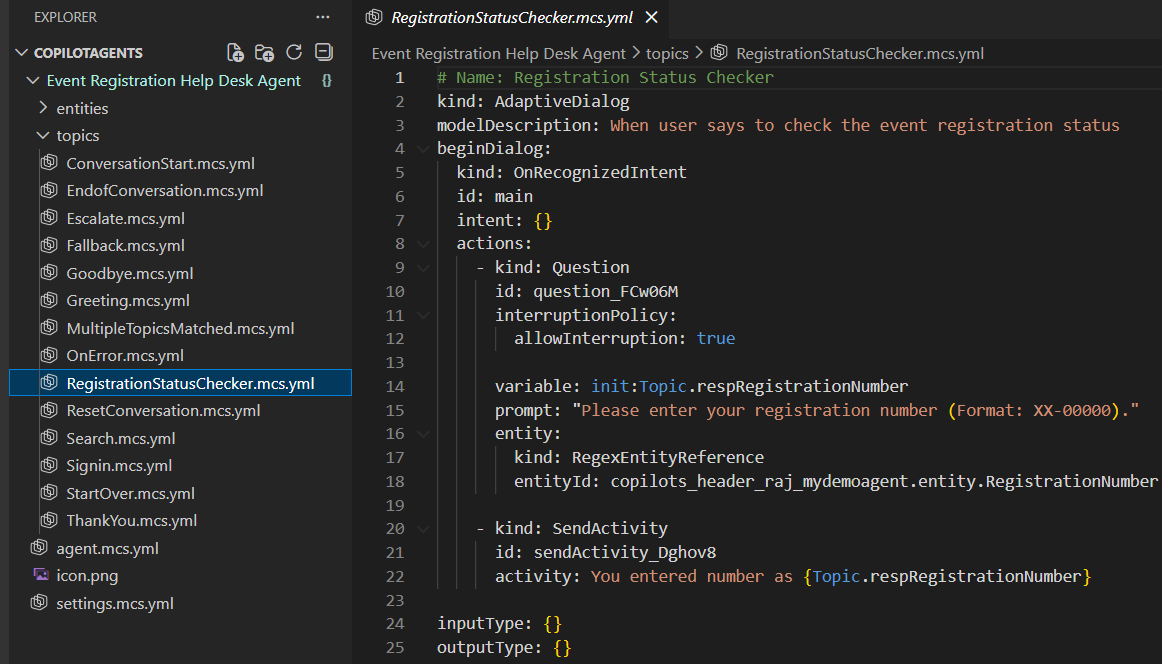Viewport: 1162px width, 664px height.
Task: Fold the beginDialog block at line 4
Action: (x=424, y=149)
